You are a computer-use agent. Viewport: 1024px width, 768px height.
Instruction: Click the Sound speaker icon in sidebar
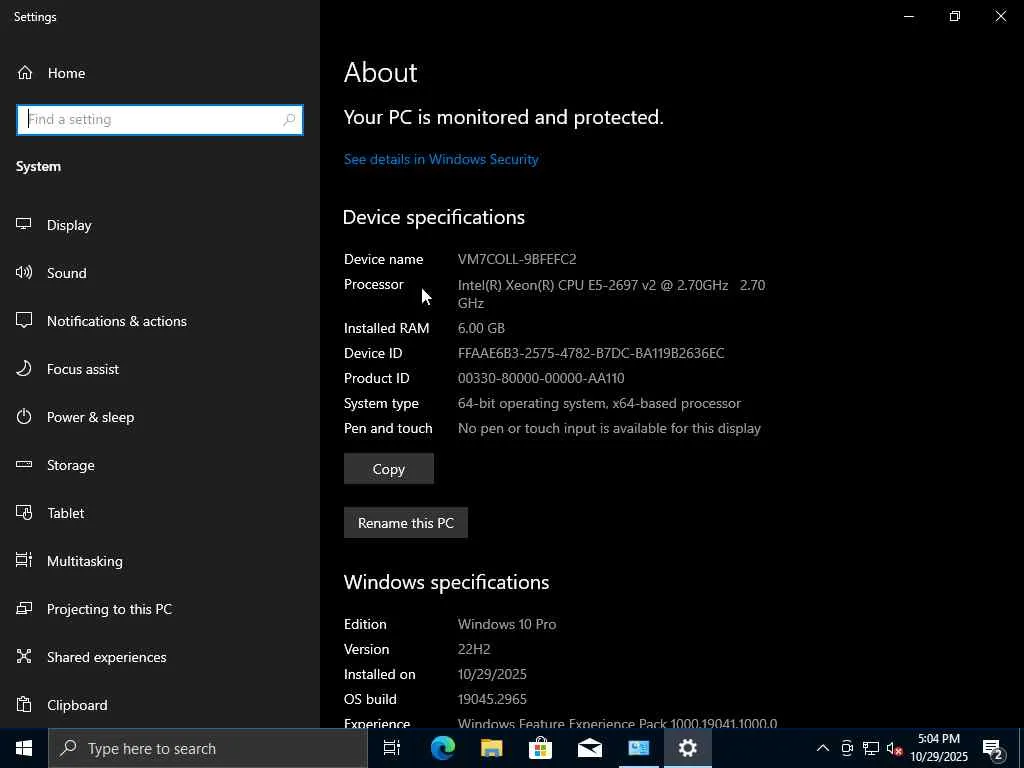point(24,272)
